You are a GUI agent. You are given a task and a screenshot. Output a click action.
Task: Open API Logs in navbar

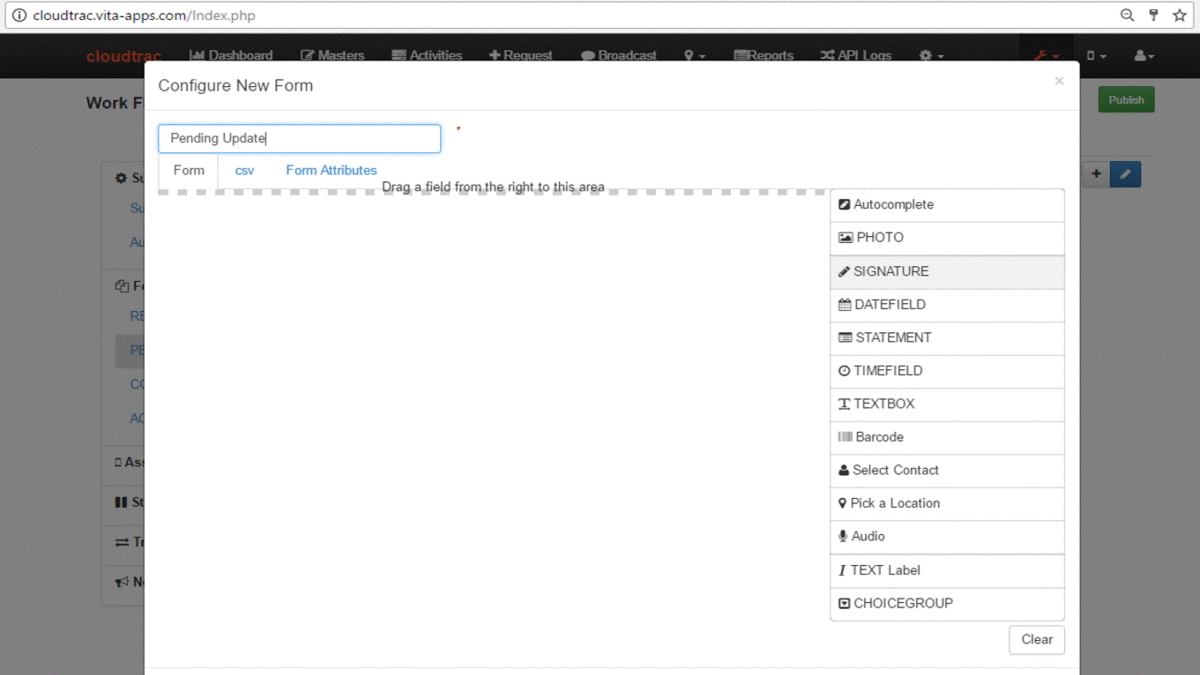856,56
